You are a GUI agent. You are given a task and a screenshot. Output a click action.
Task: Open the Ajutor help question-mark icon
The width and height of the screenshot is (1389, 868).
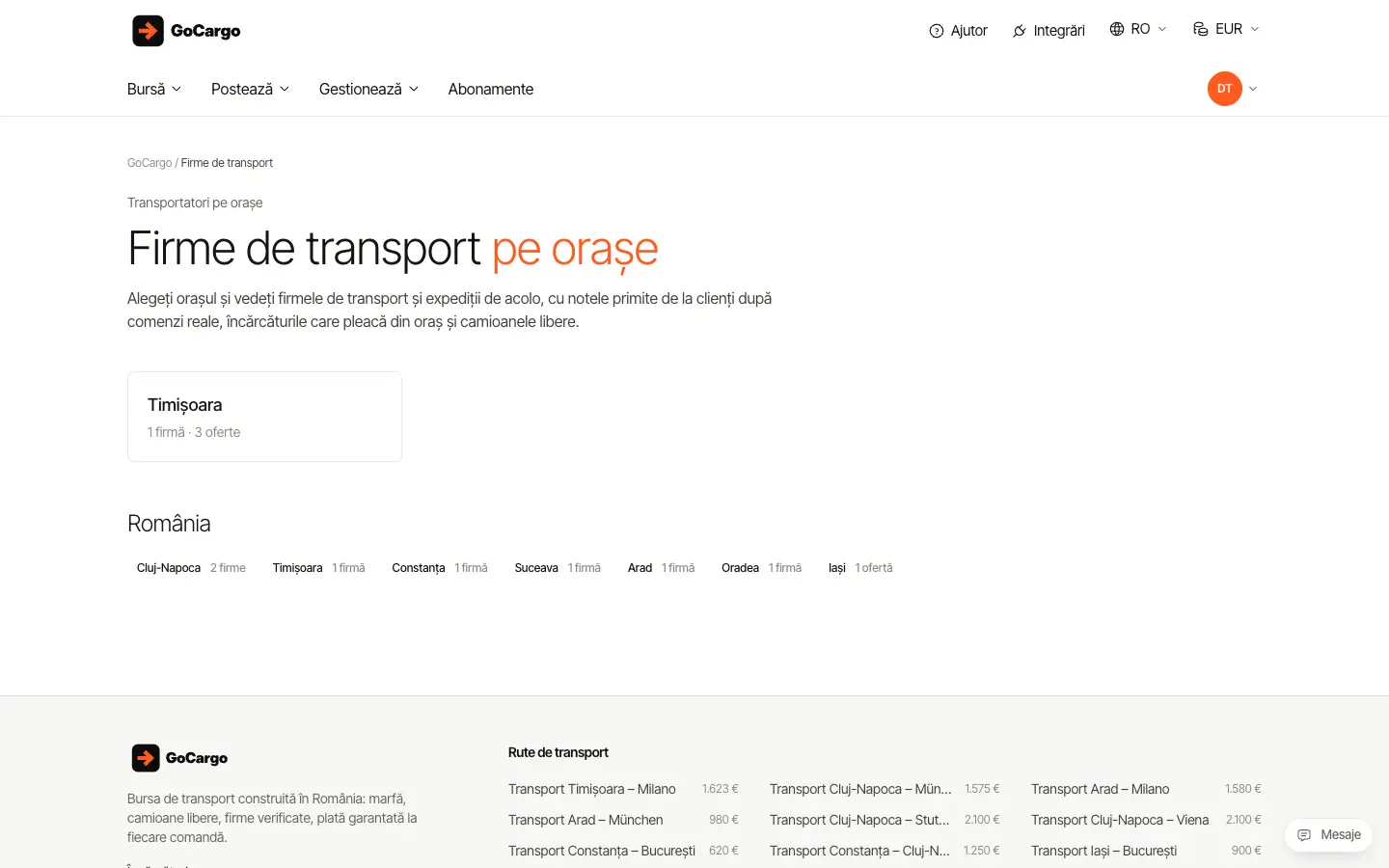pos(936,31)
